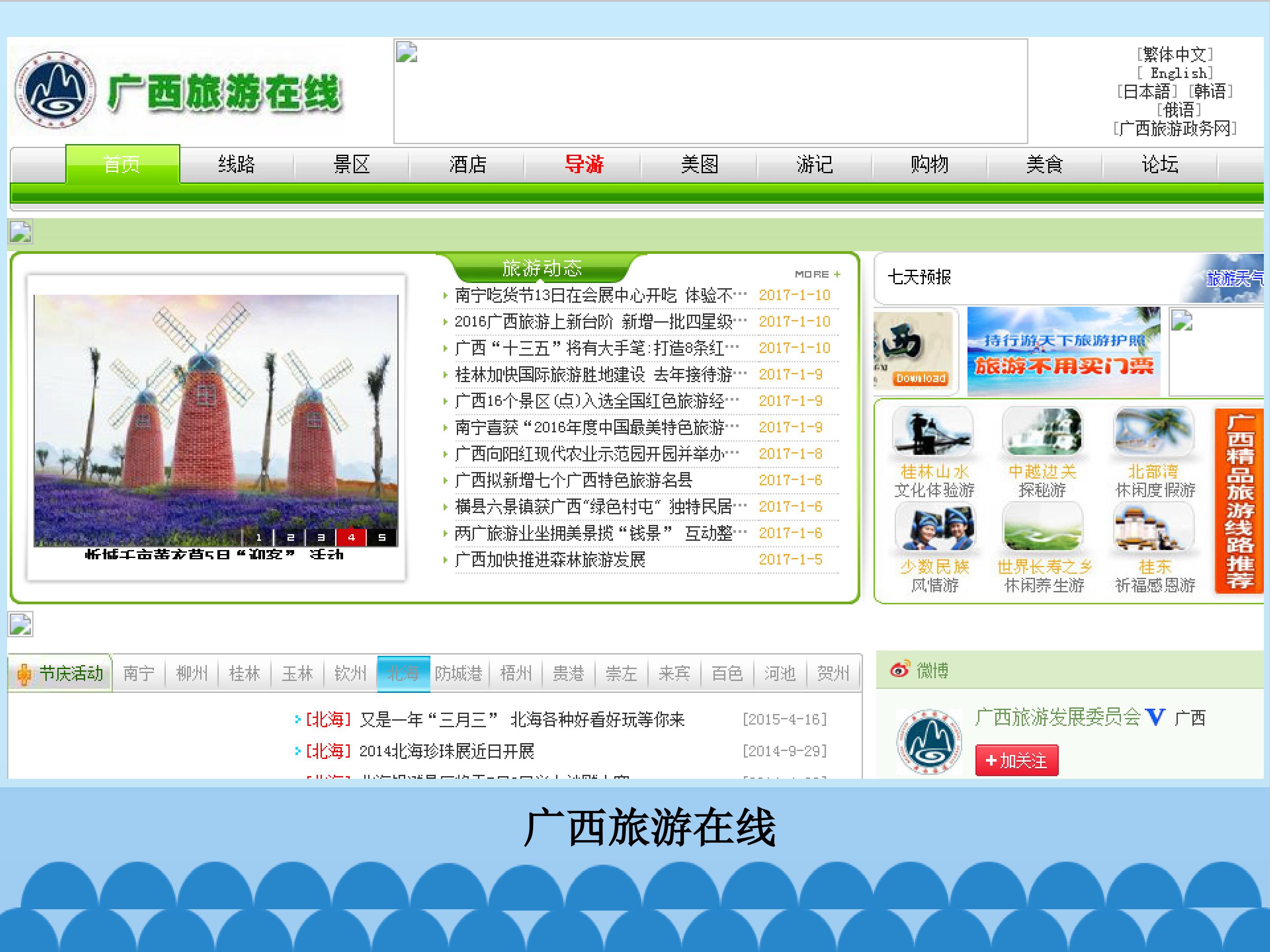Open 中越边关 探秘游 waterfall icon
This screenshot has width=1270, height=952.
[1042, 431]
